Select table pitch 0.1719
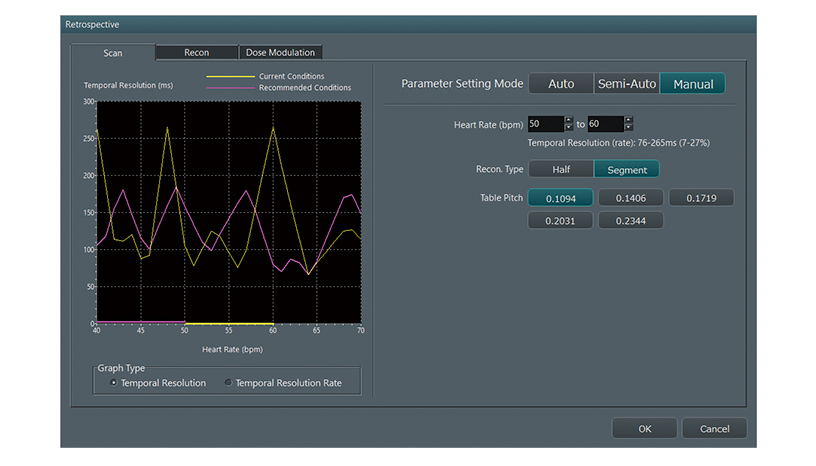Screen dimensions: 816x466 [x=701, y=198]
